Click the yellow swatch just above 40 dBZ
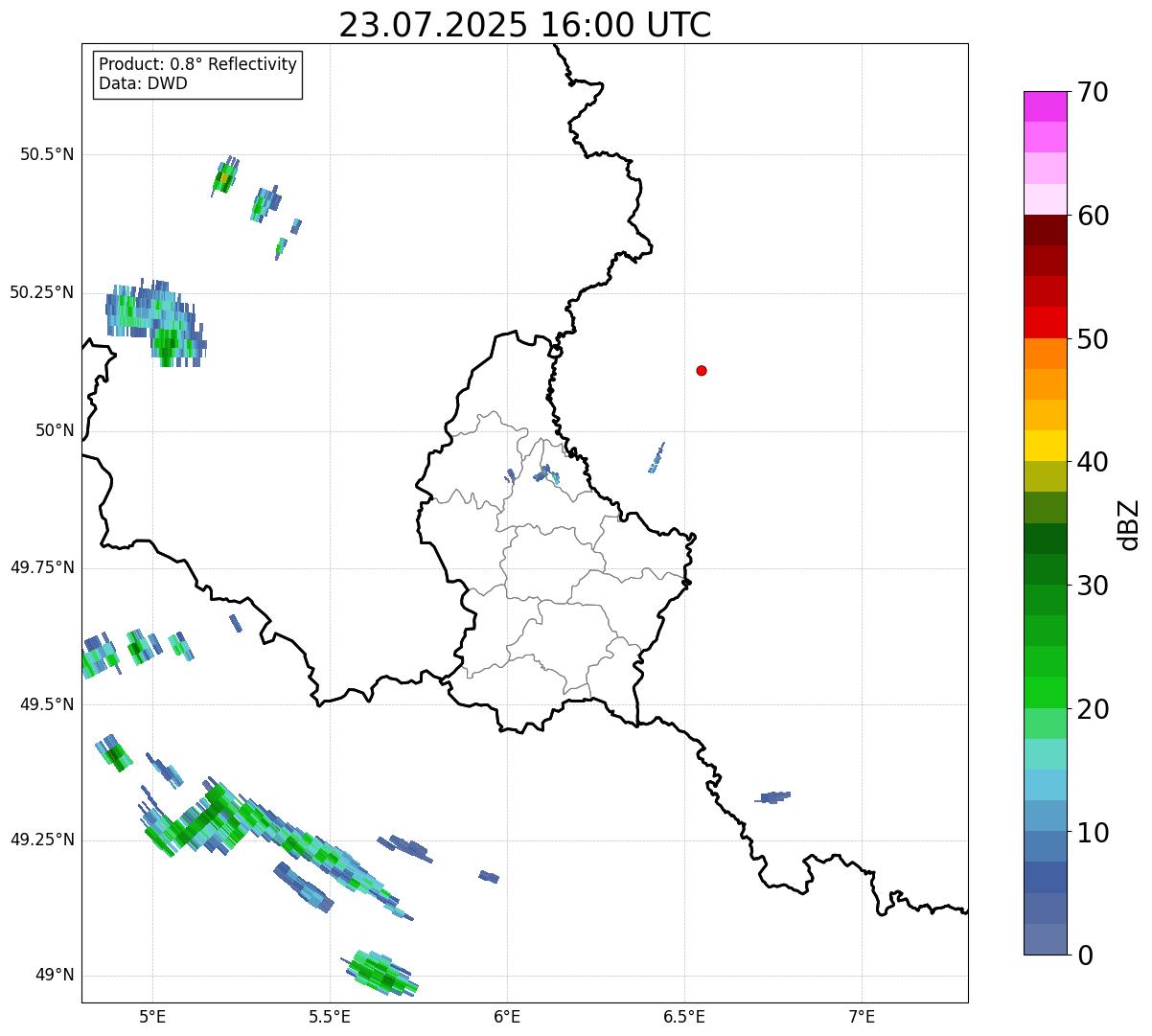The image size is (1152, 1036). [x=1046, y=447]
